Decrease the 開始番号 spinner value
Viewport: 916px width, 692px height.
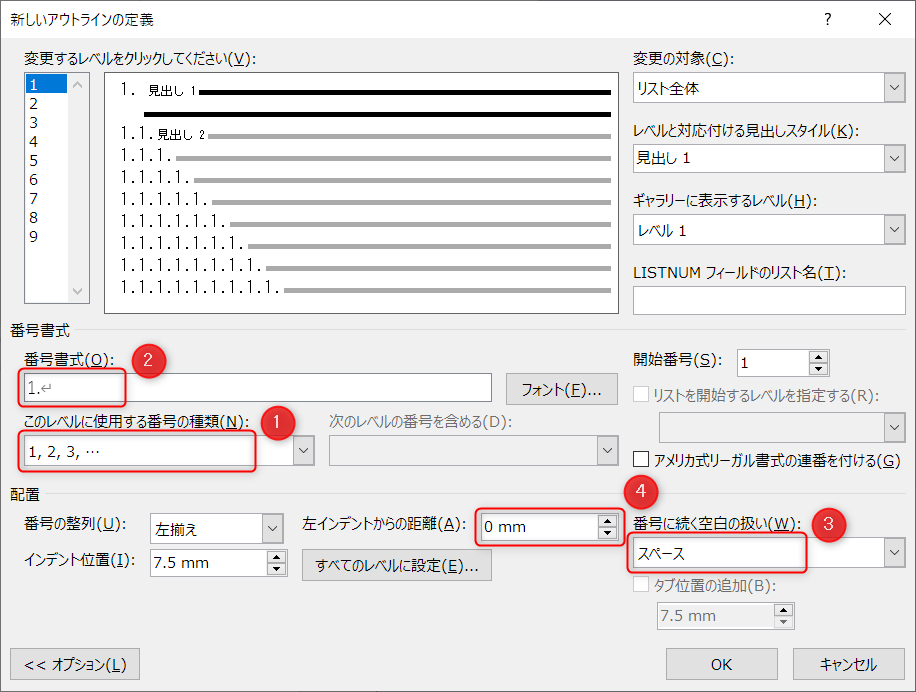point(818,369)
